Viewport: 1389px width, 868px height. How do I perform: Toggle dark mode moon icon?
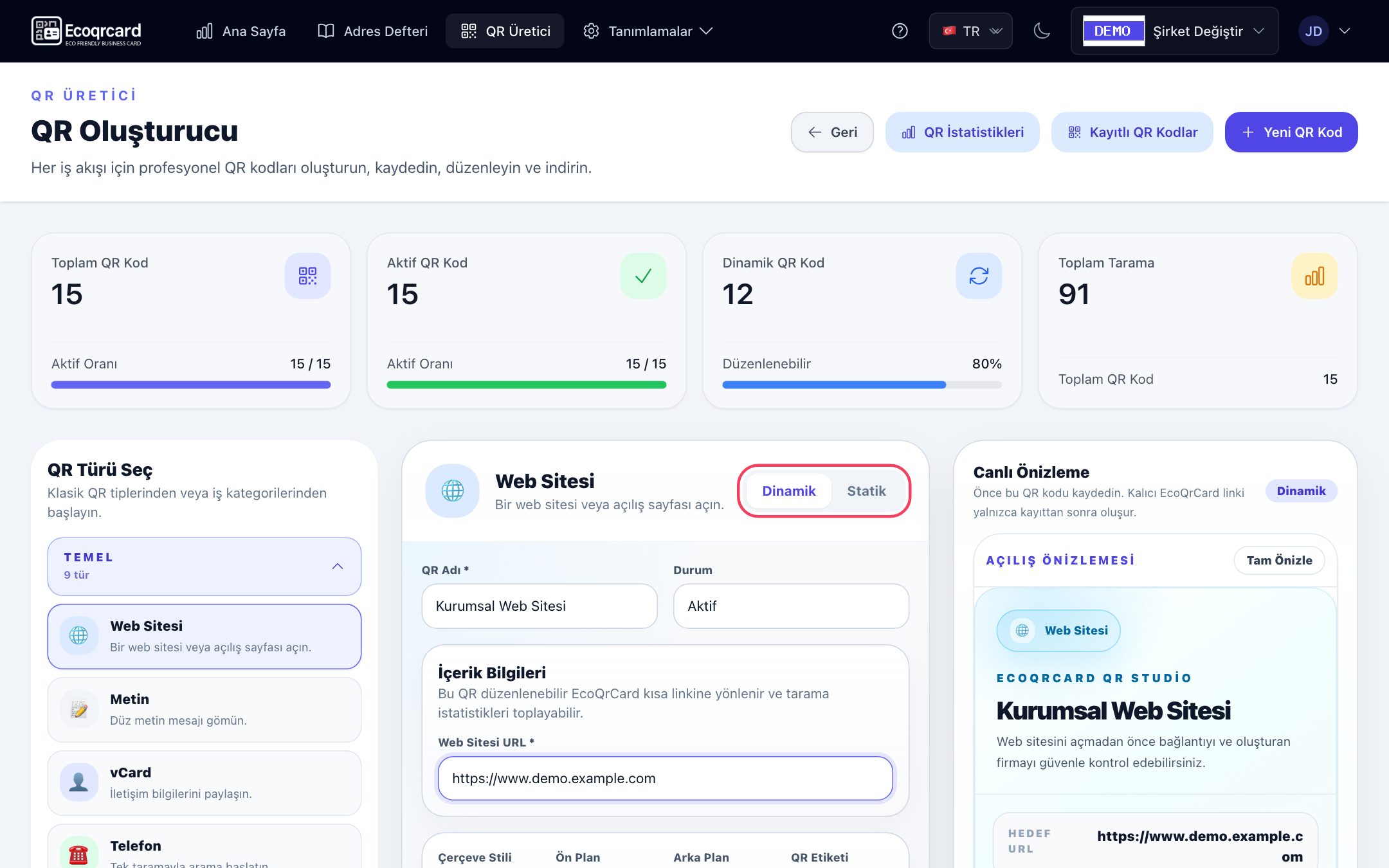[1041, 31]
